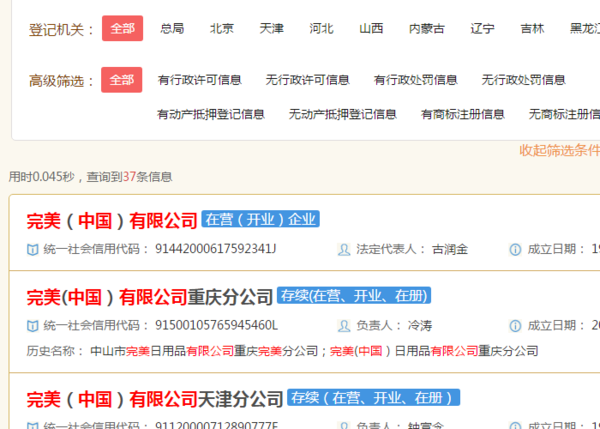This screenshot has height=429, width=600.
Task: Click person icon beside 法定代表人 古润金
Action: [344, 250]
